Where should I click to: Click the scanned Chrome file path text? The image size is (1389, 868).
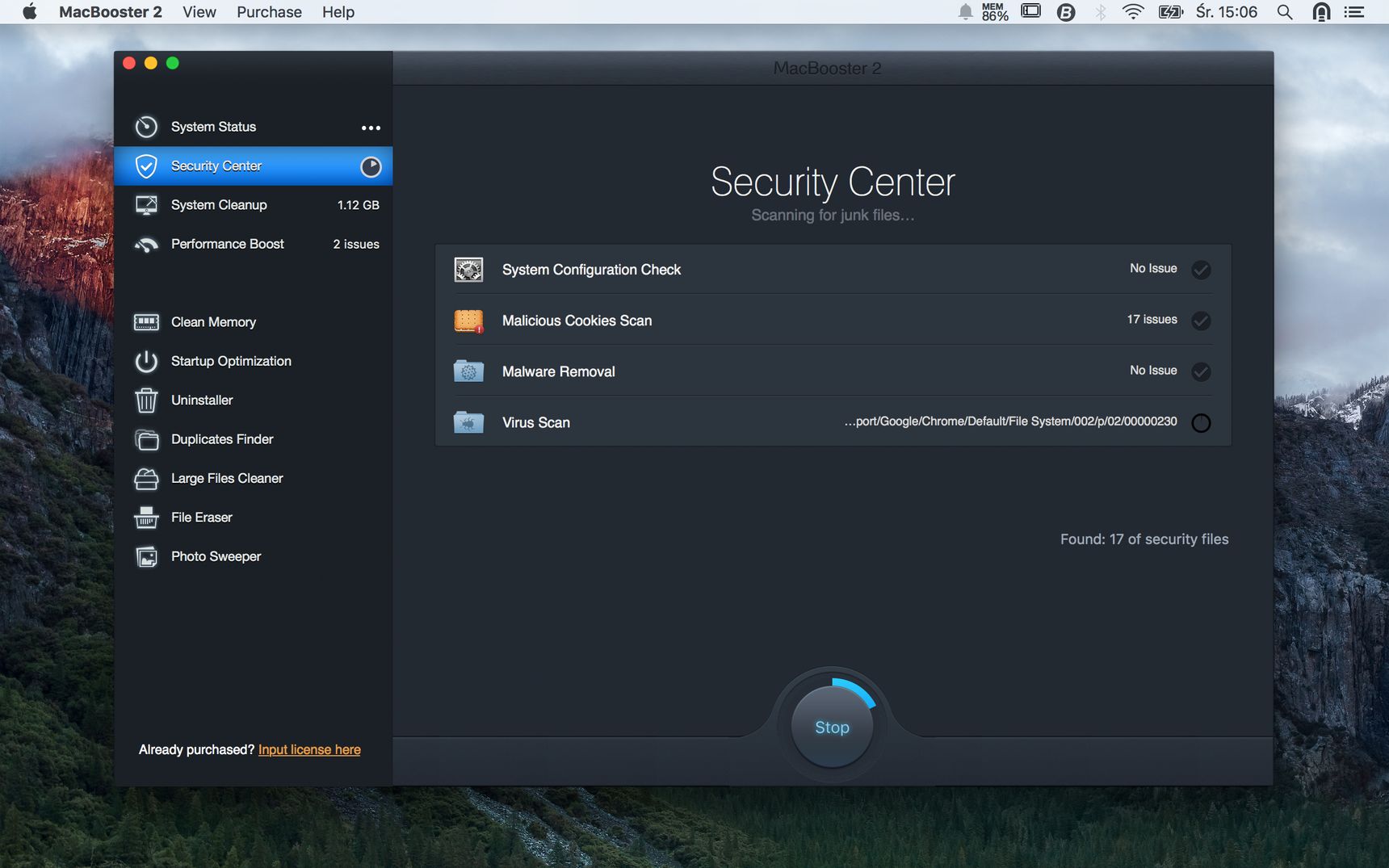[x=1010, y=421]
